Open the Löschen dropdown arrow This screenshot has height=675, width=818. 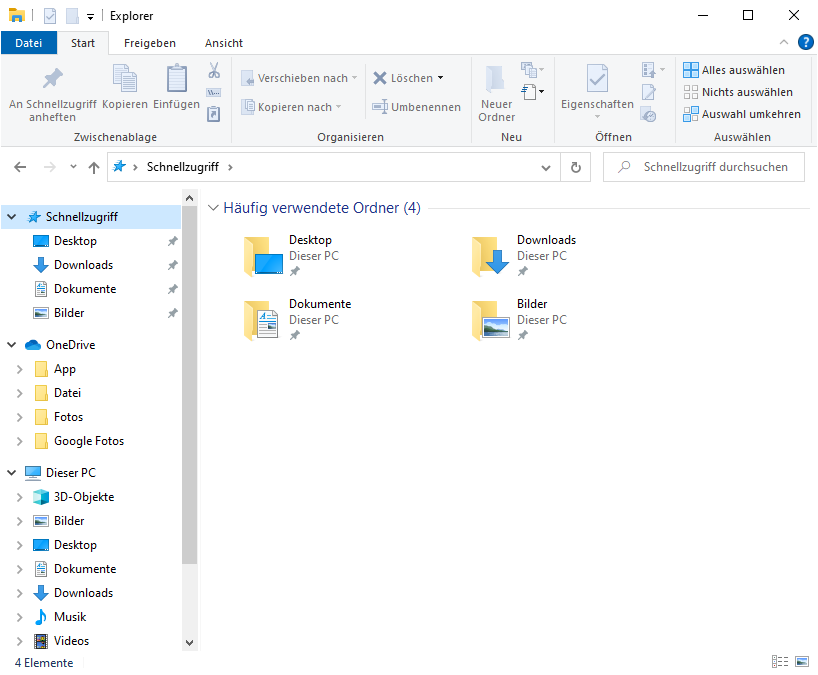440,78
